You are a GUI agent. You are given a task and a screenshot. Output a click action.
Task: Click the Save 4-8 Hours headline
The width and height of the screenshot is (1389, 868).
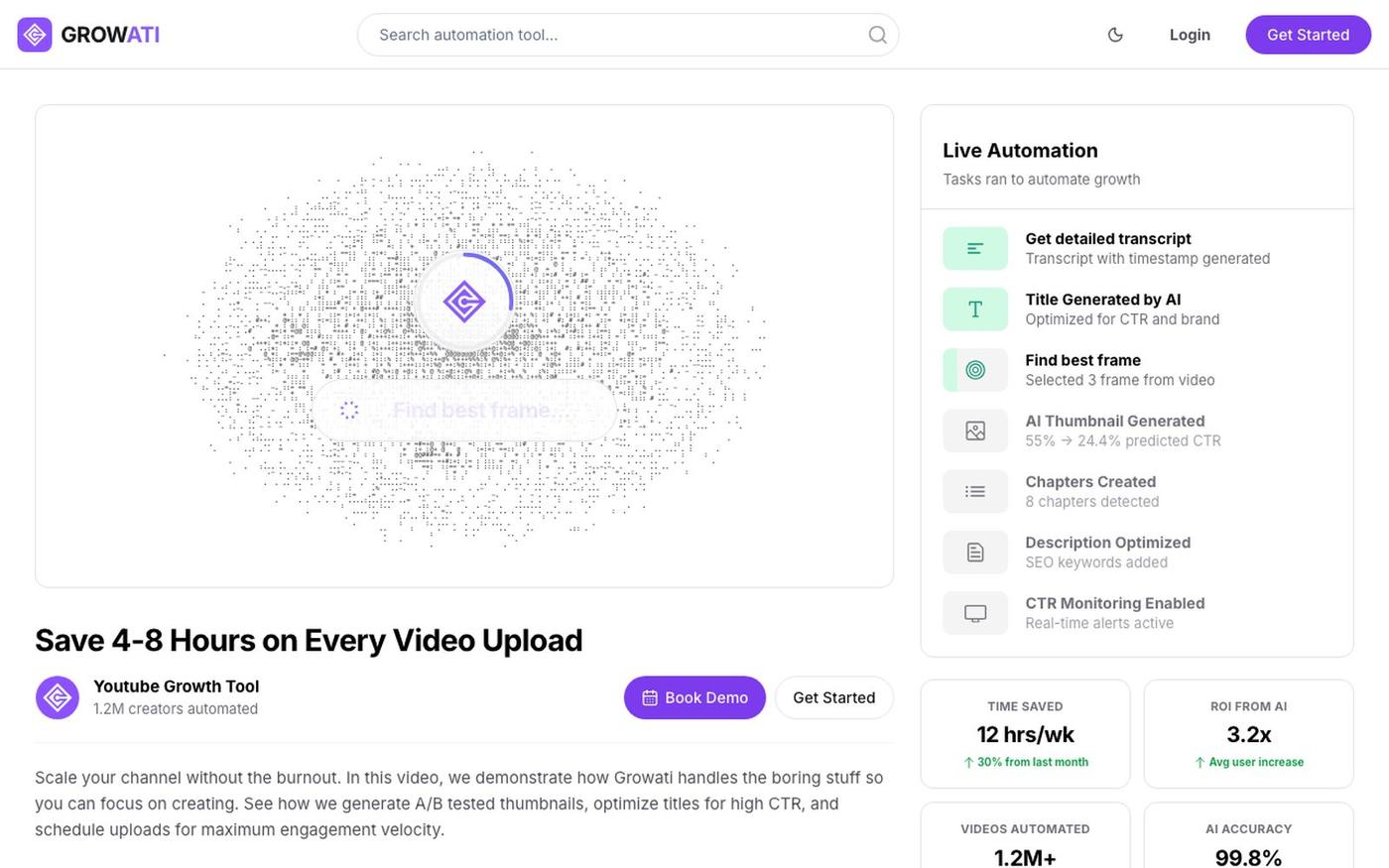309,641
